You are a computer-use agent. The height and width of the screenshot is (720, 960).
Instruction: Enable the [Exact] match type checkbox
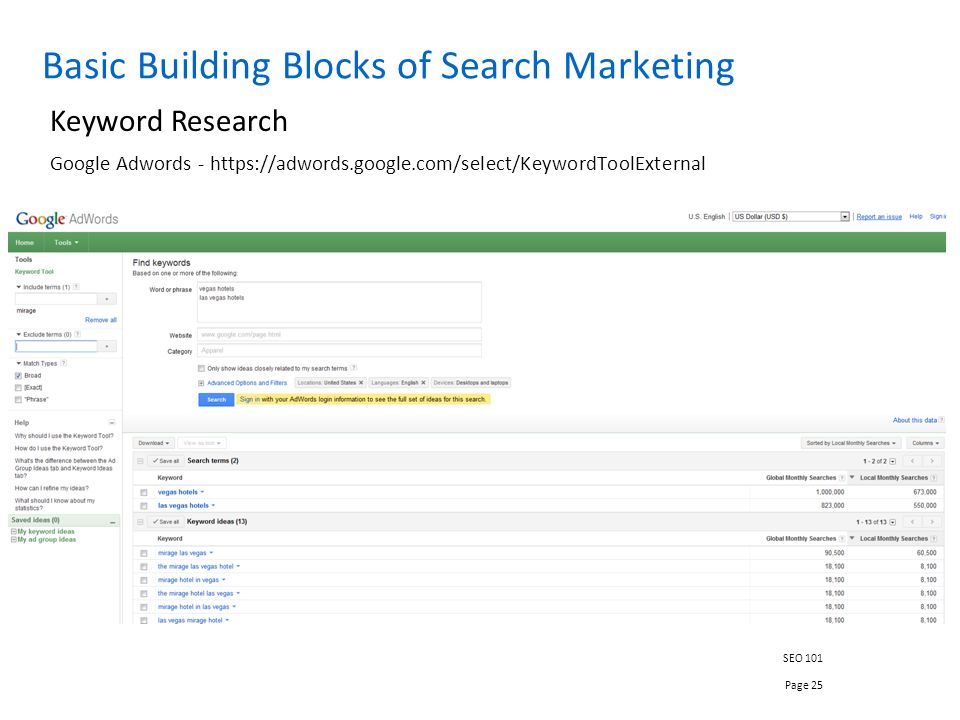18,388
